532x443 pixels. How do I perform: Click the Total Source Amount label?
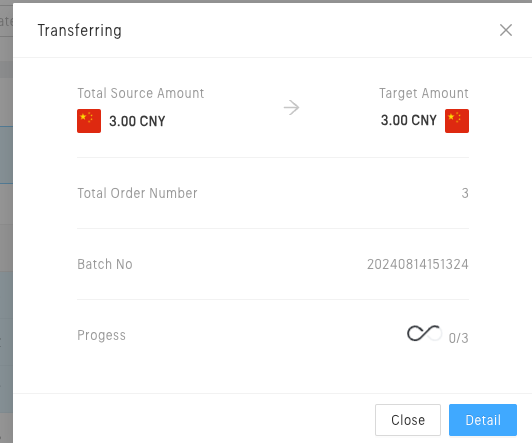point(141,93)
